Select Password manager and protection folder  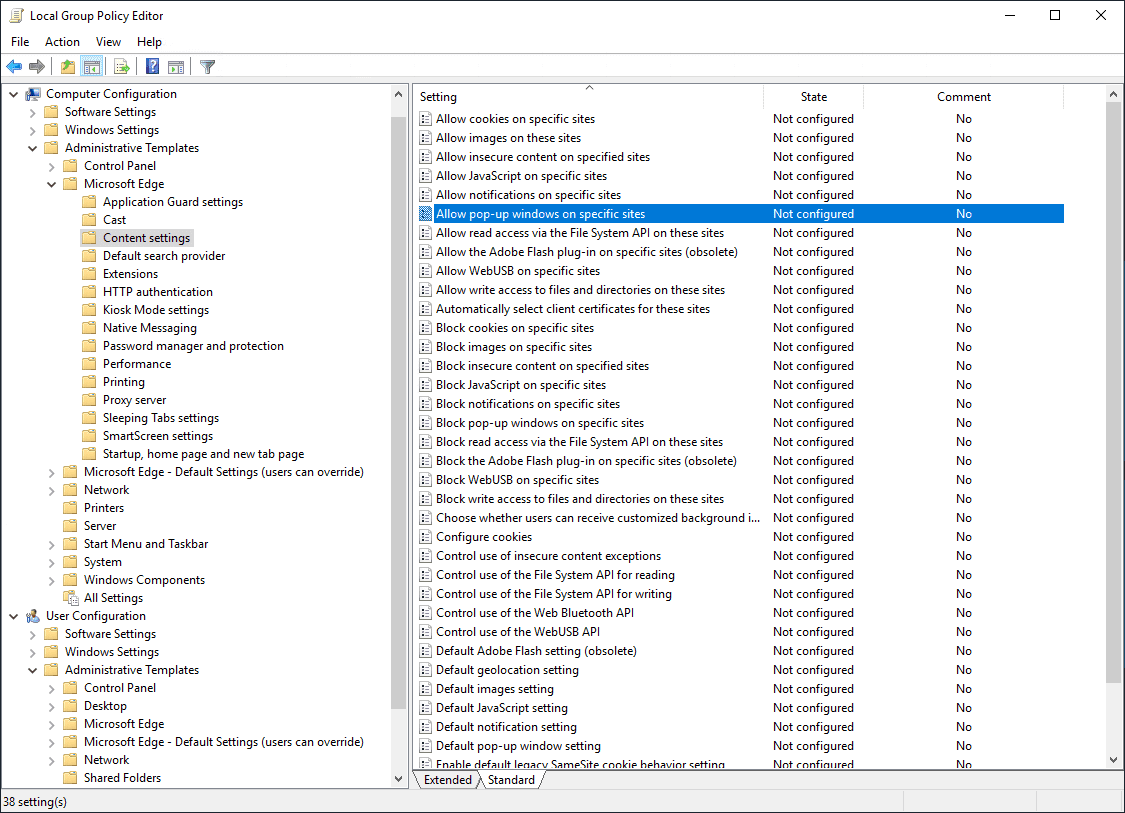[193, 346]
